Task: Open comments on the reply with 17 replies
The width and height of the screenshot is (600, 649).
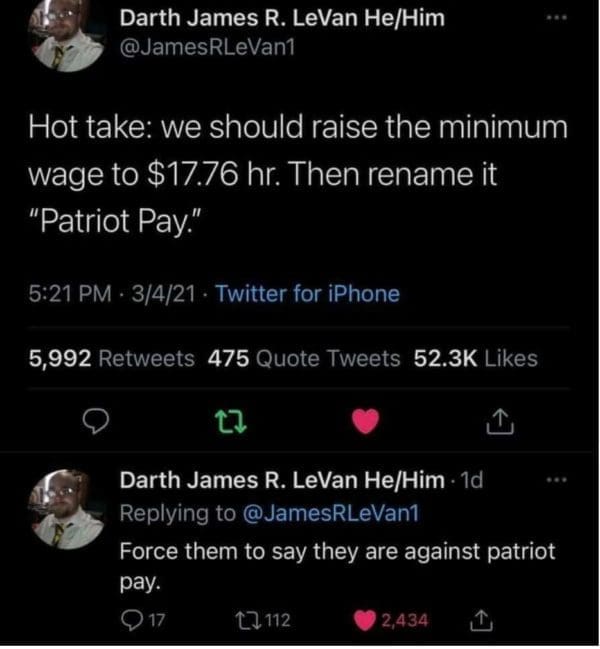Action: tap(143, 620)
